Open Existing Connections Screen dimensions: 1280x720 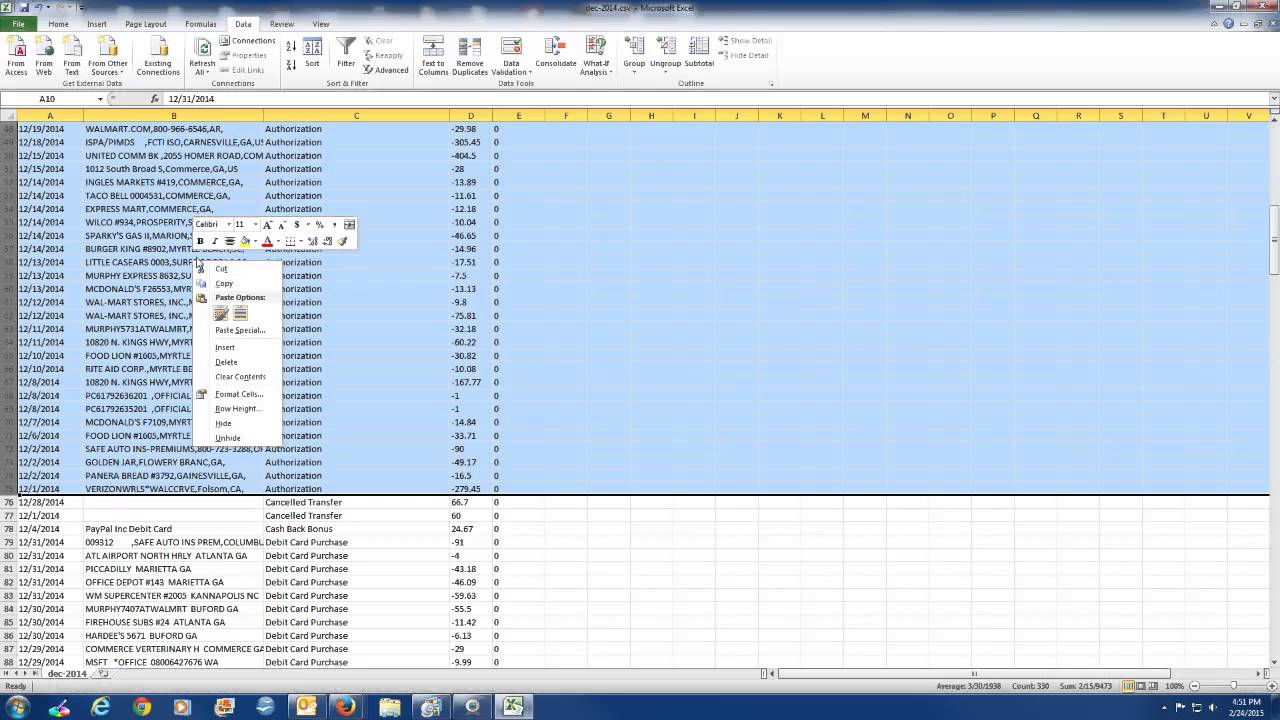[x=158, y=56]
